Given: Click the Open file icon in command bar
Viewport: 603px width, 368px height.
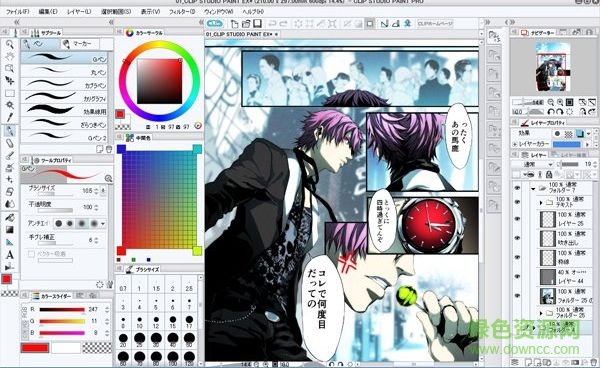Looking at the screenshot, I should [246, 24].
